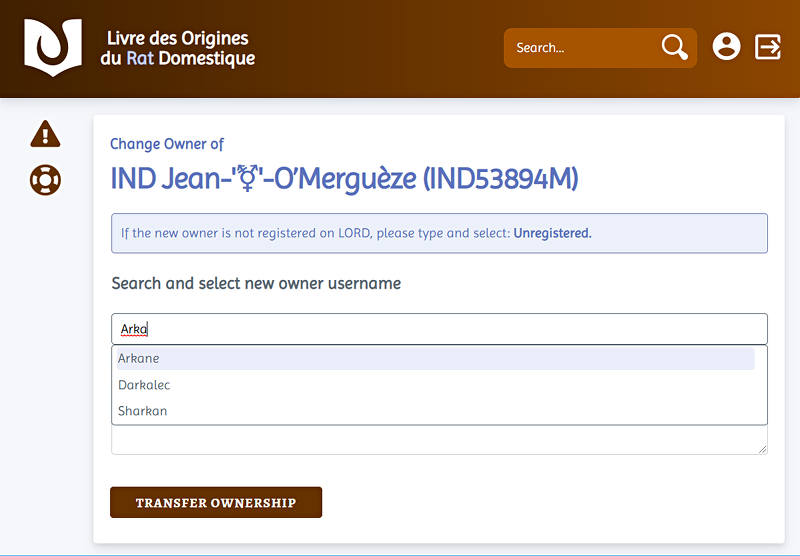Screen dimensions: 800x556
Task: Click the logout exit icon
Action: (767, 46)
